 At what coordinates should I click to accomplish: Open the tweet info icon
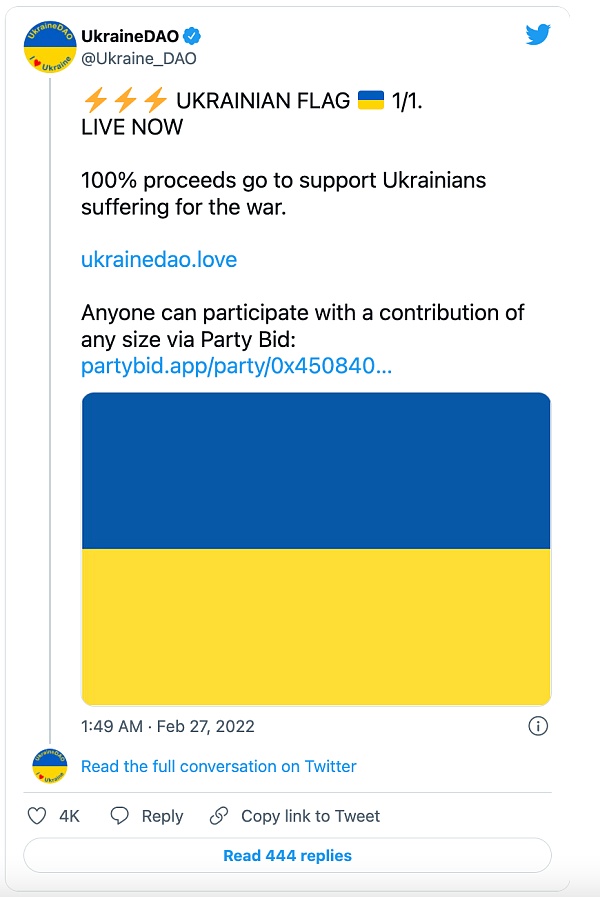click(538, 726)
